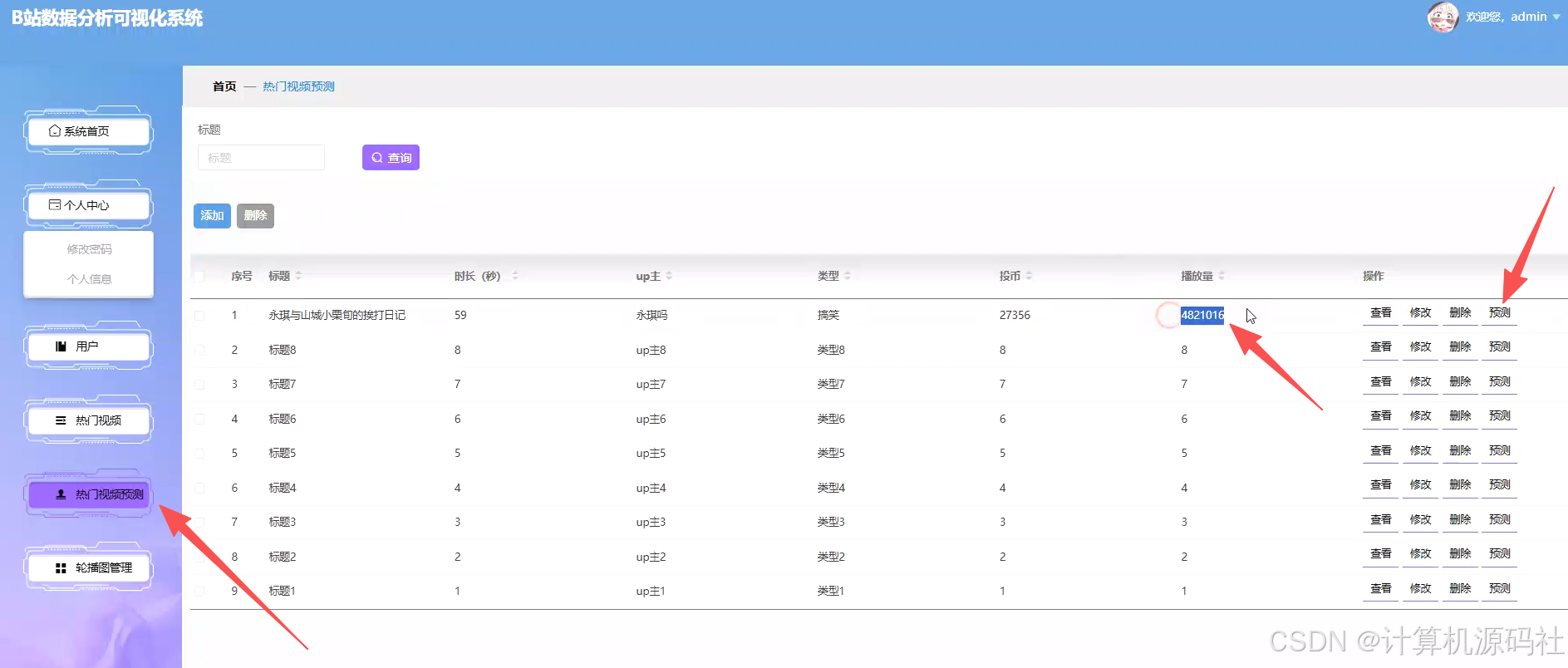
Task: Click 时长 value 59 in row 1
Action: pyautogui.click(x=460, y=316)
